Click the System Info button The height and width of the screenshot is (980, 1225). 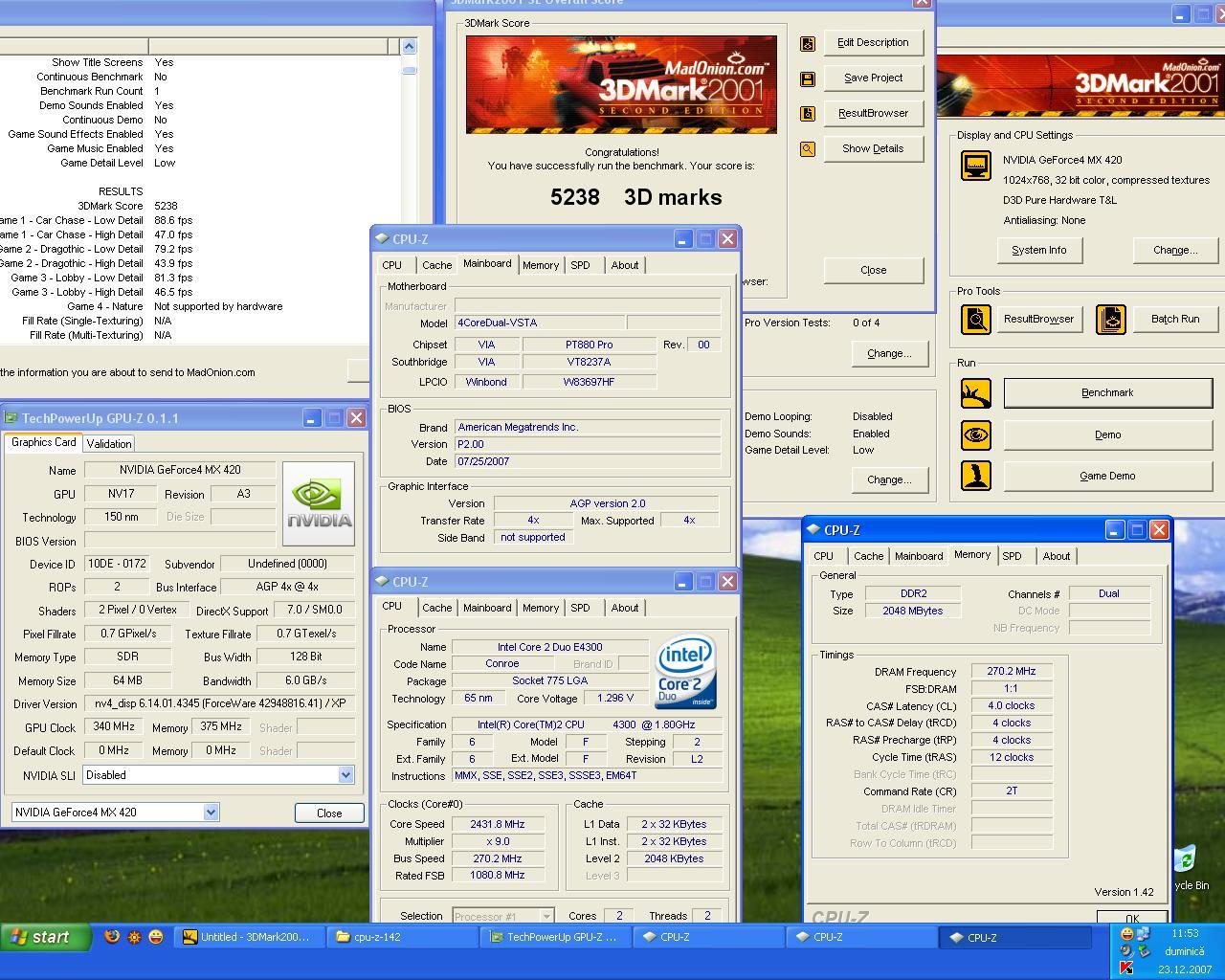click(x=1038, y=250)
